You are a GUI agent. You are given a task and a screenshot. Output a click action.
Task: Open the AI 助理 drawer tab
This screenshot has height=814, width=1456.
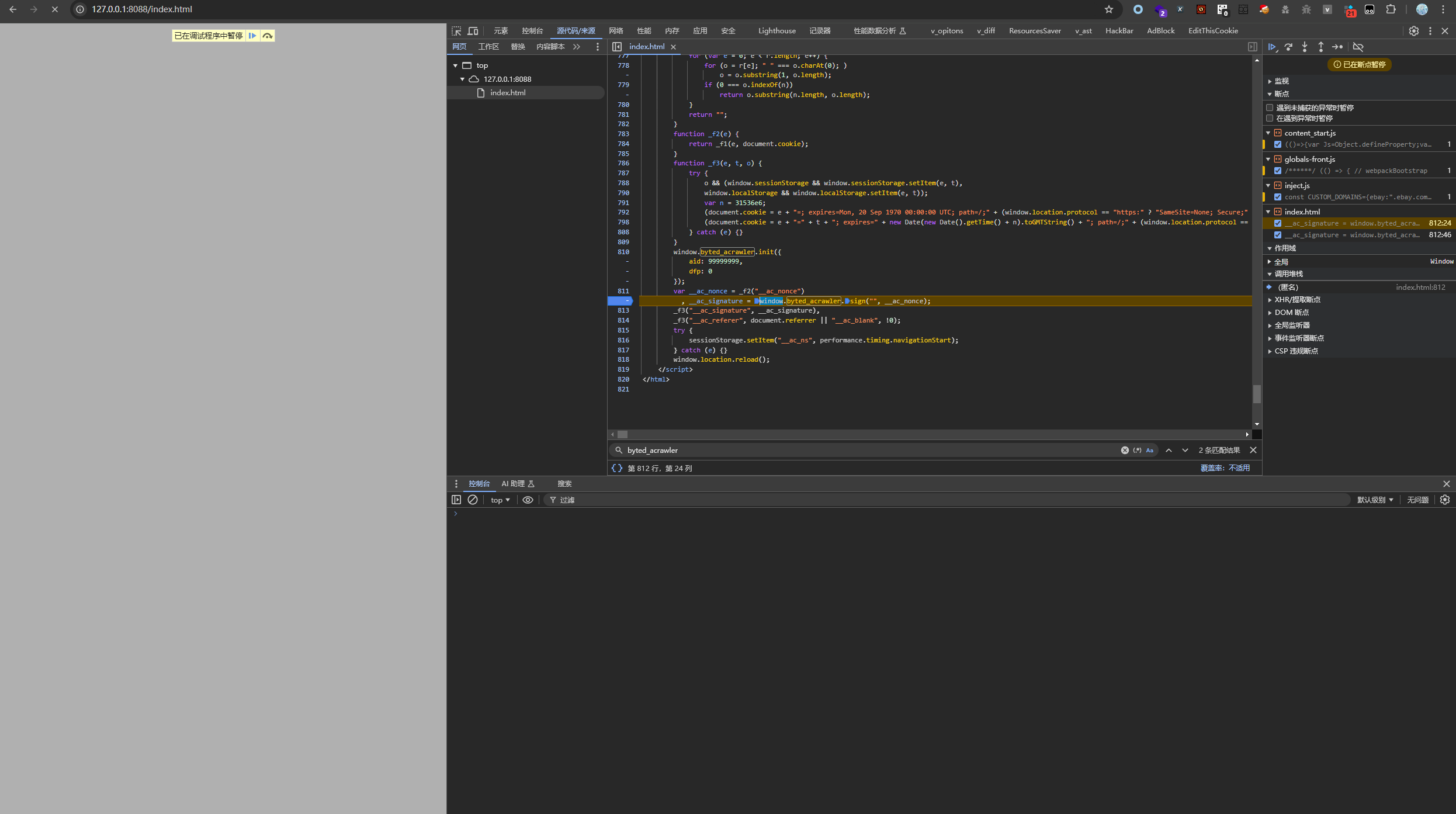coord(518,484)
